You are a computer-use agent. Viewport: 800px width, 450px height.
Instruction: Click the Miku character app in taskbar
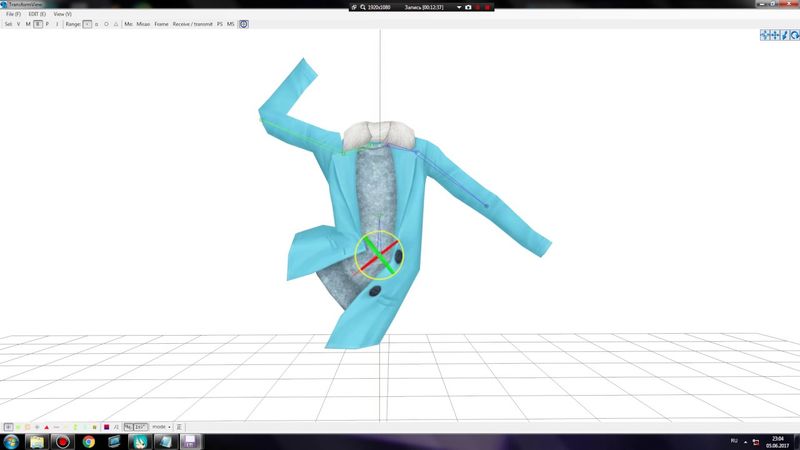click(139, 440)
